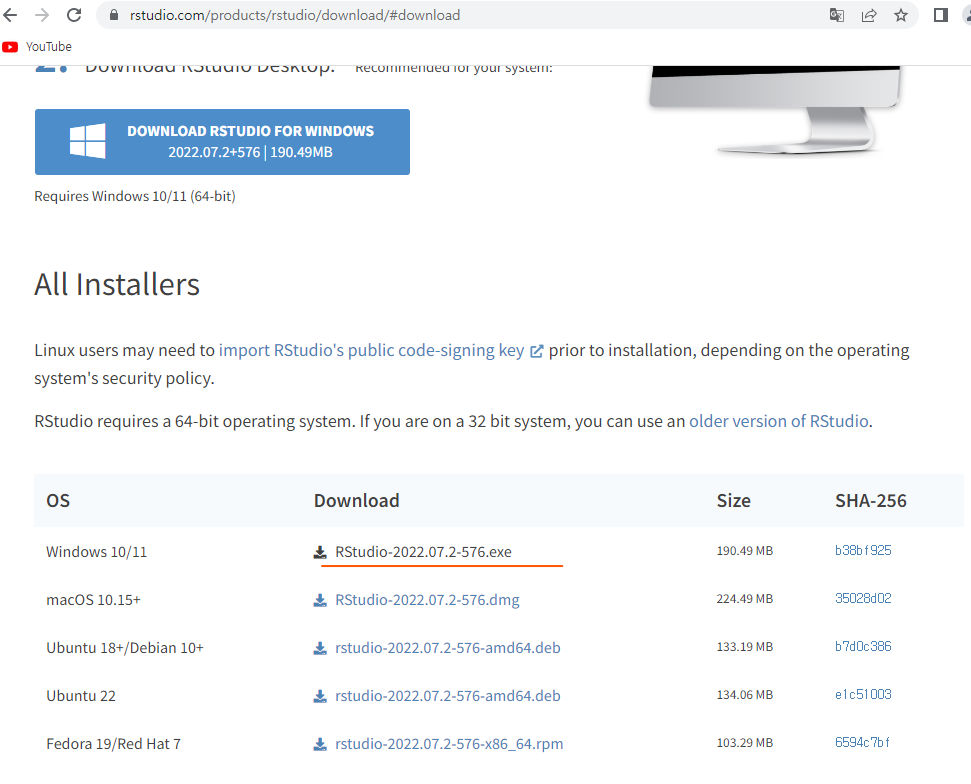This screenshot has height=784, width=971.
Task: Click download icon in the Ubuntu 22 row
Action: coord(320,696)
